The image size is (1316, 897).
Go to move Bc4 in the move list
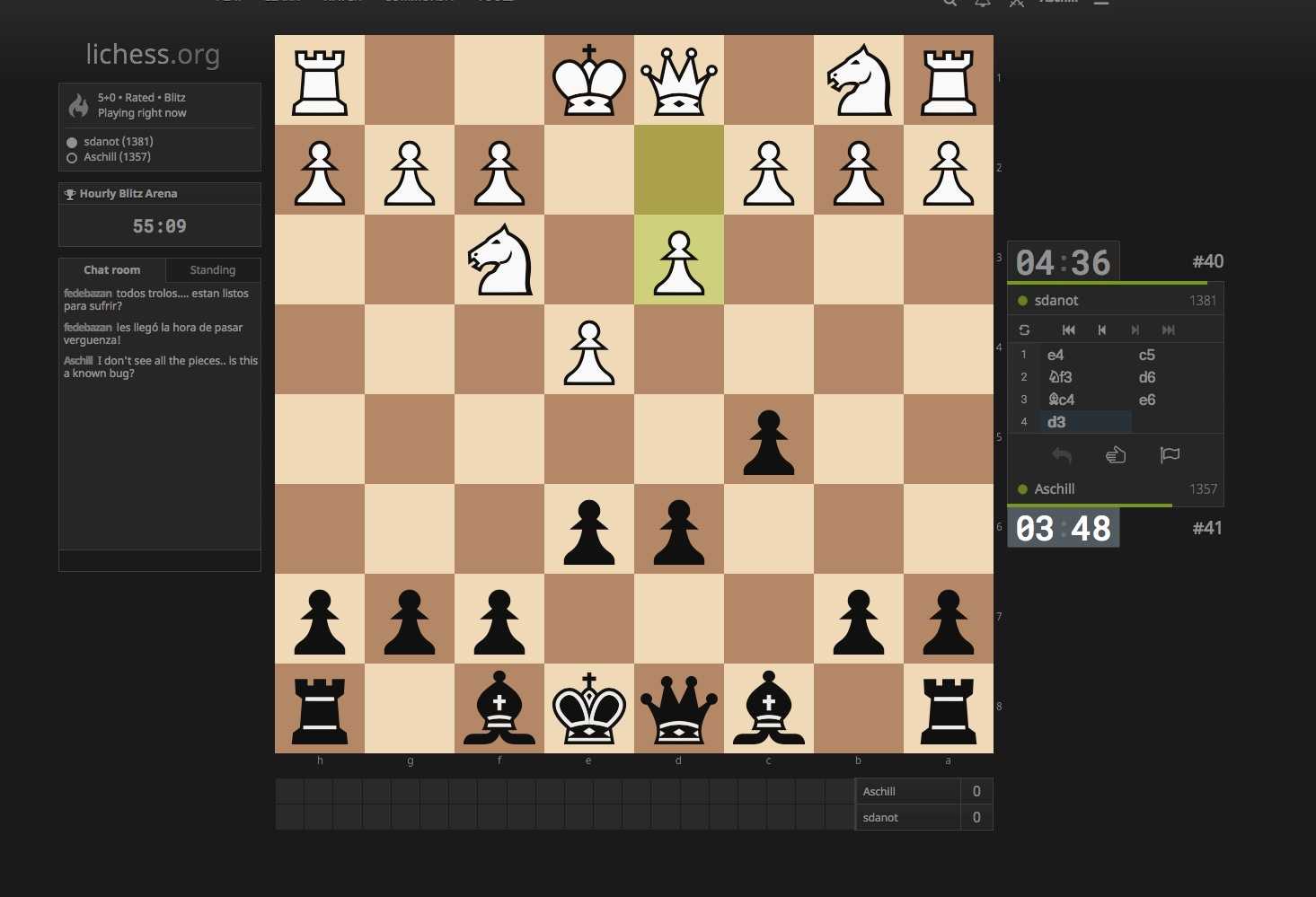point(1084,400)
